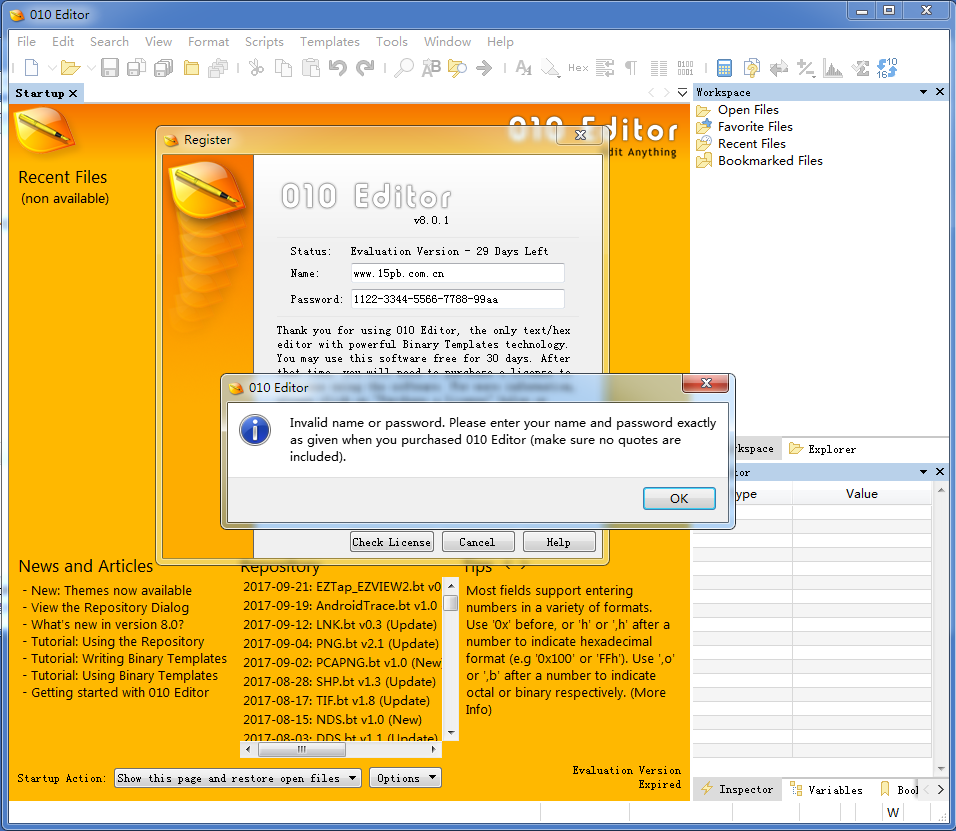Screen dimensions: 956x831
Task: Open dropdown arrow beside New file icon
Action: [x=52, y=68]
